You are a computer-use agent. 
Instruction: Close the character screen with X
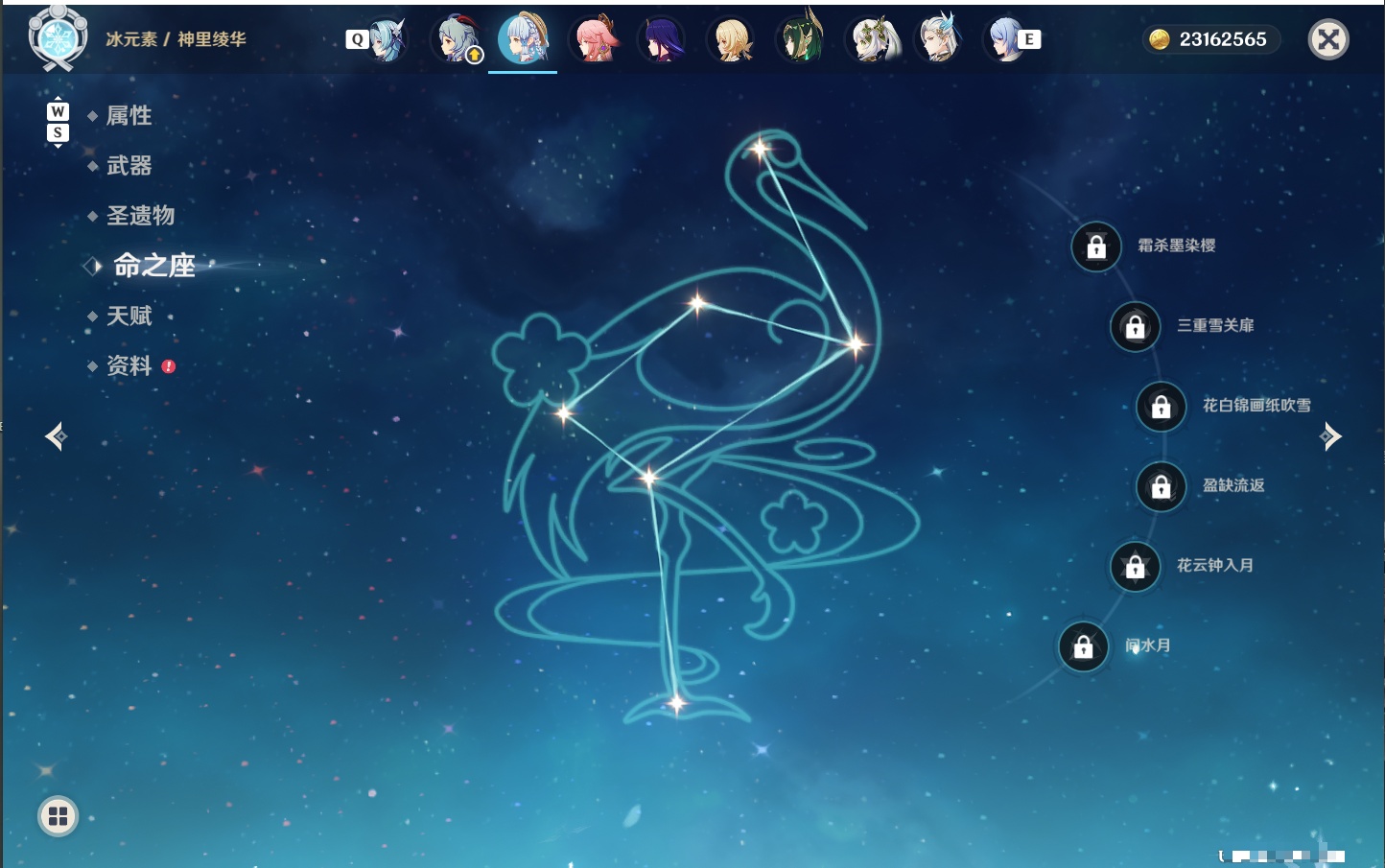1328,39
